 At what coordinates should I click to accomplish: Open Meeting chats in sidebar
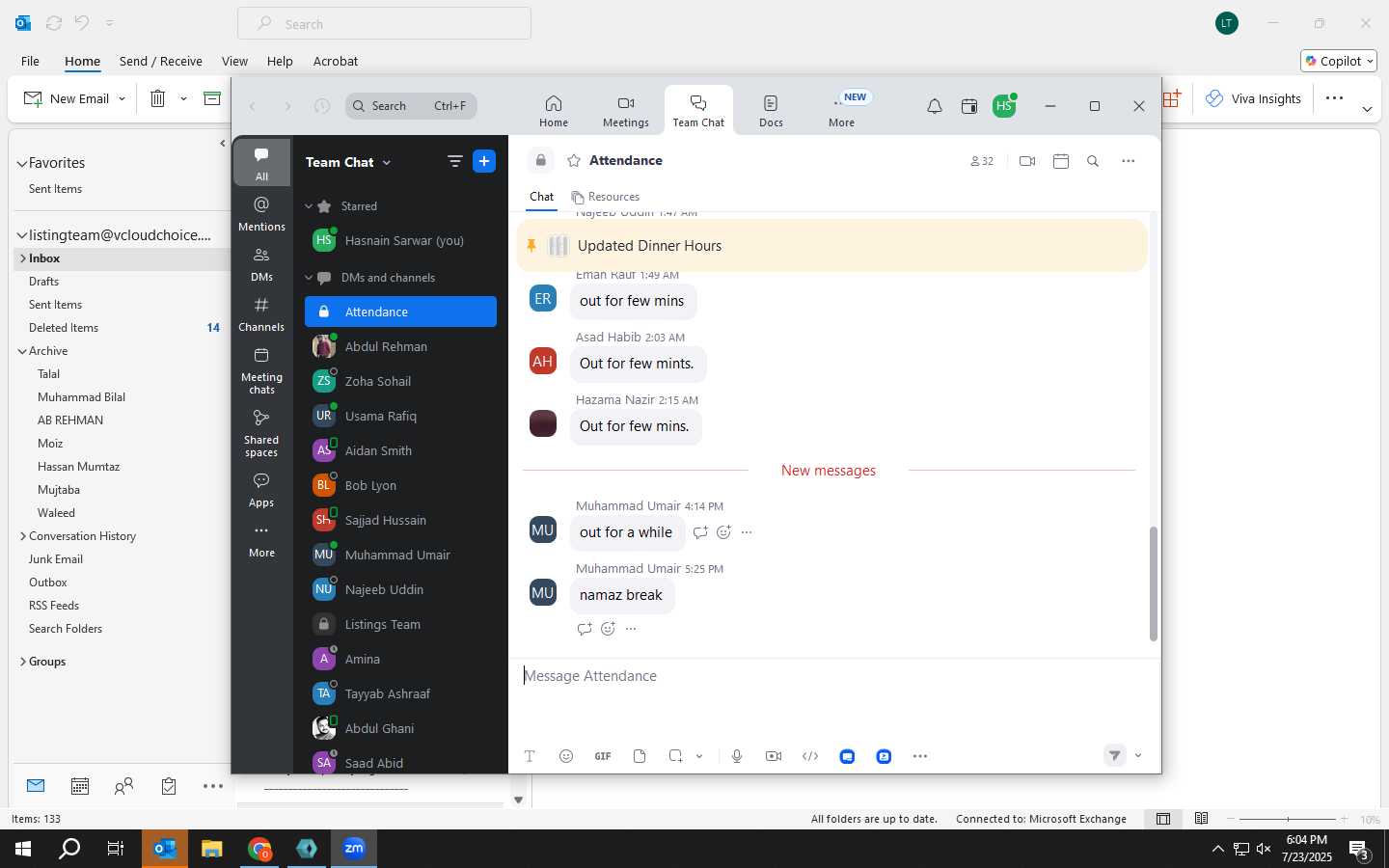(261, 371)
